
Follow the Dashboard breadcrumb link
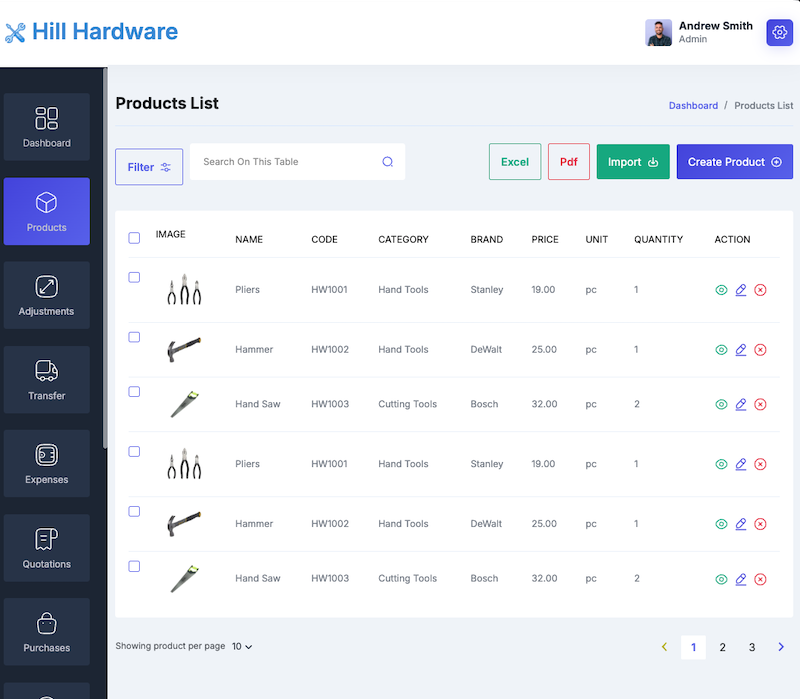tap(693, 106)
